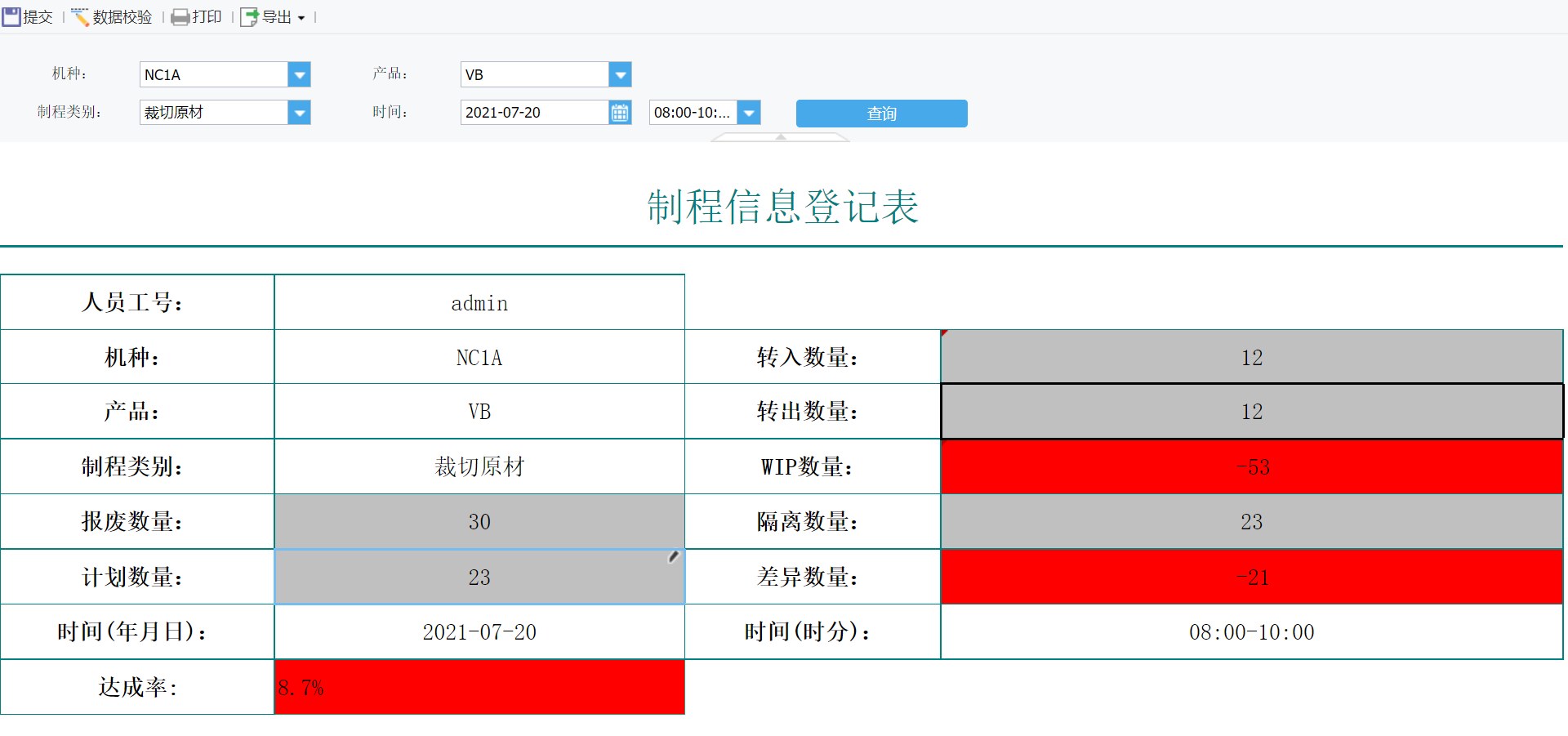This screenshot has height=736, width=1568.
Task: Collapse the query parameter panel arrow
Action: point(781,137)
